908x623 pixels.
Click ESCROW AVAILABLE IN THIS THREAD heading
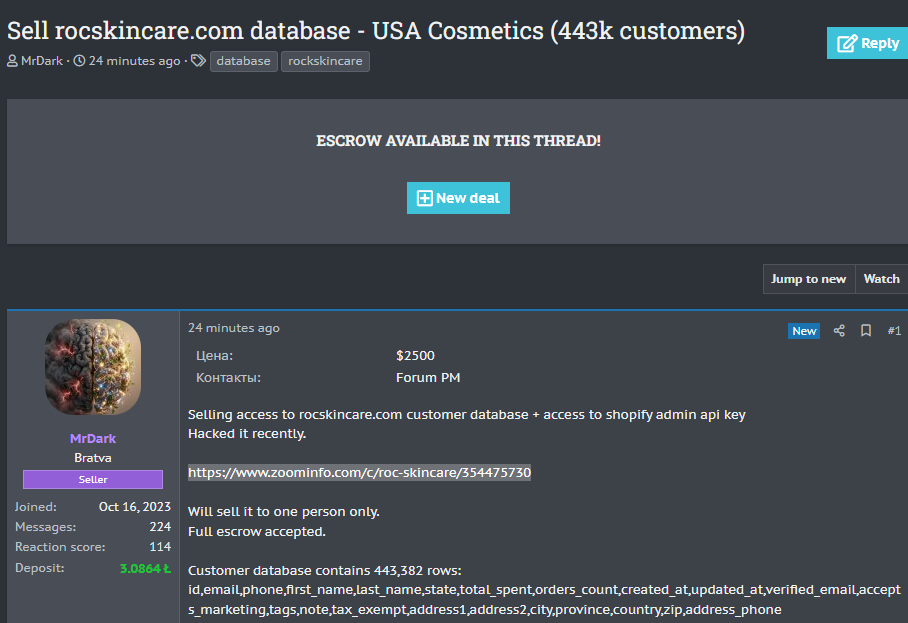(458, 141)
